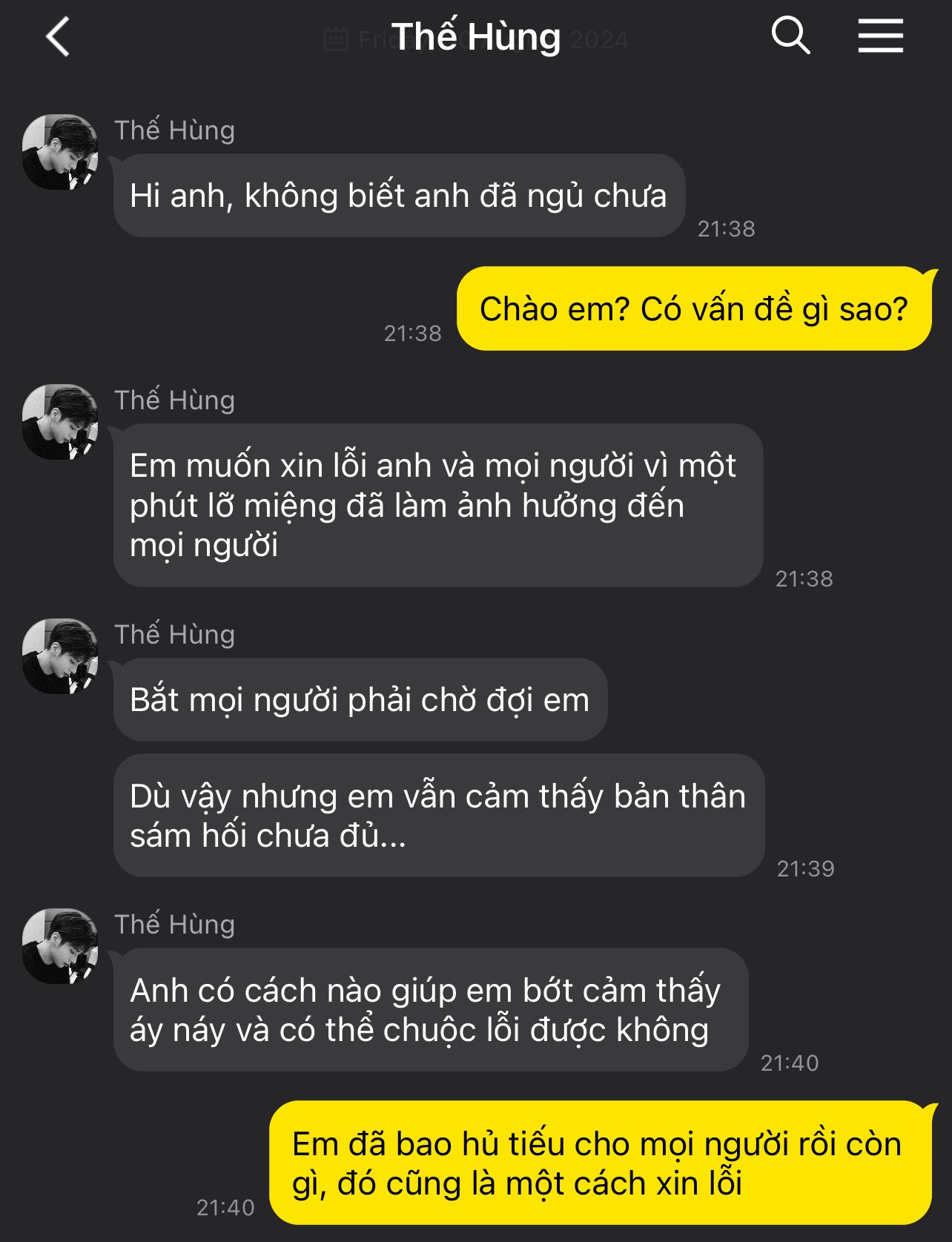
Task: Open the hamburger menu icon
Action: tap(881, 36)
